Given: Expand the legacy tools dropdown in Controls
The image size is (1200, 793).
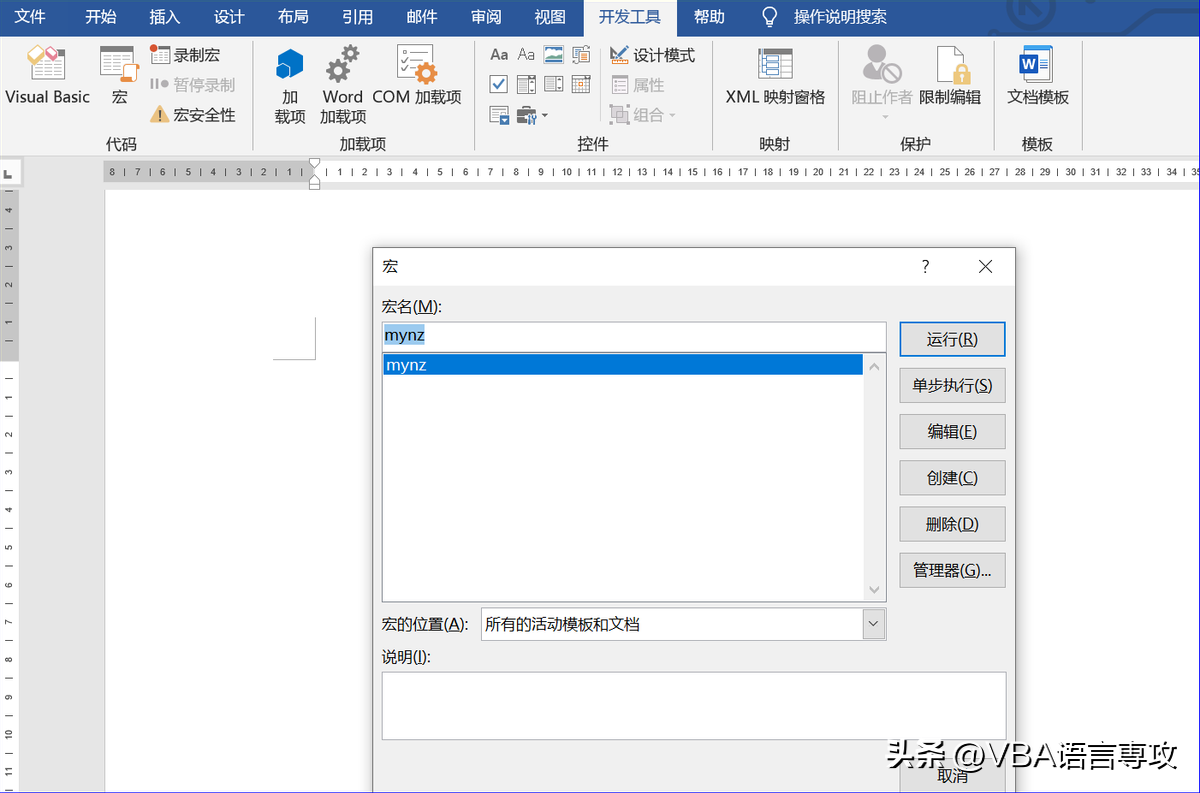Looking at the screenshot, I should coord(534,115).
